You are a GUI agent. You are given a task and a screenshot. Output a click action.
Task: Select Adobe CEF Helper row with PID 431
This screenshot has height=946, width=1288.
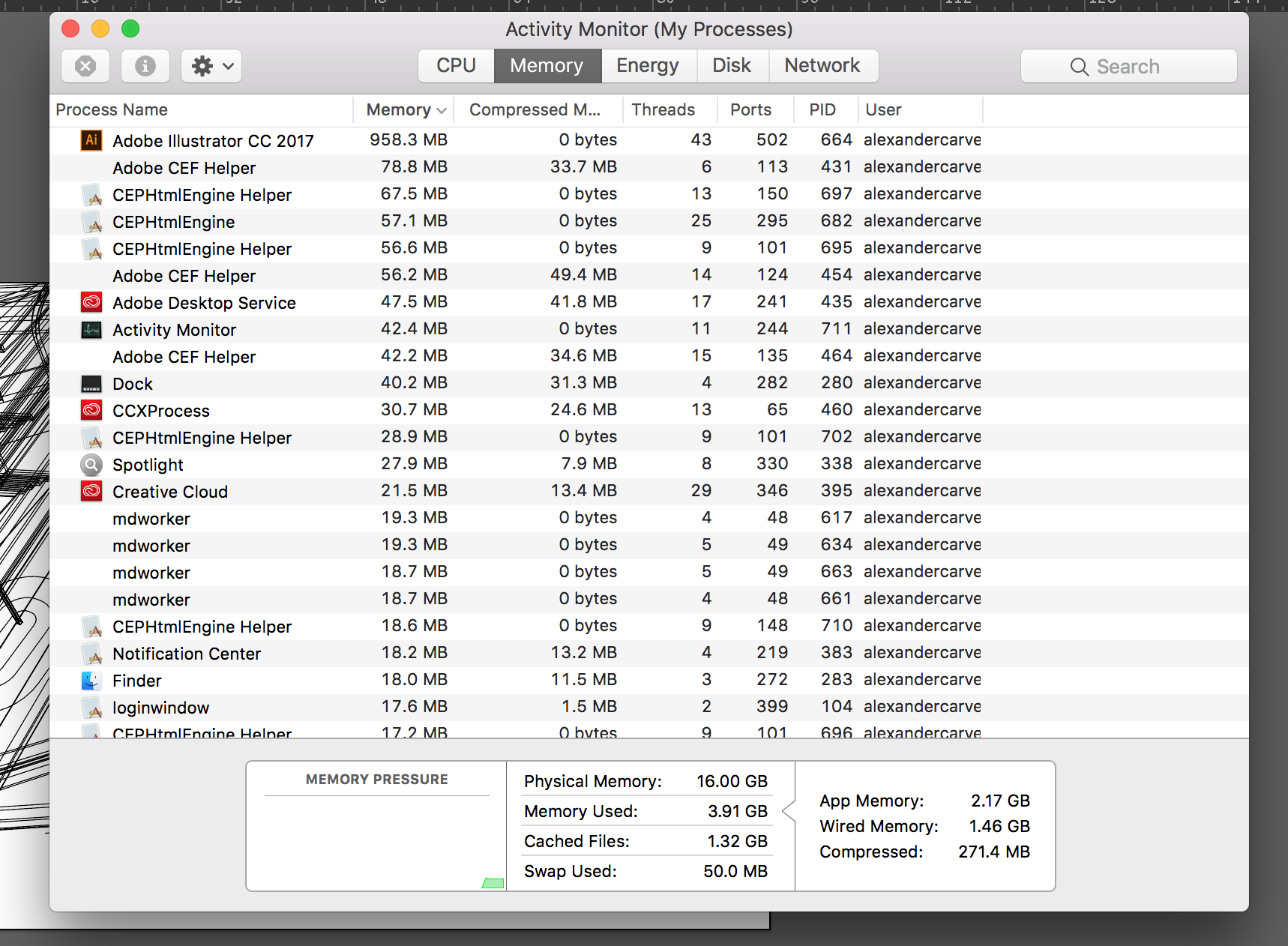(x=649, y=167)
